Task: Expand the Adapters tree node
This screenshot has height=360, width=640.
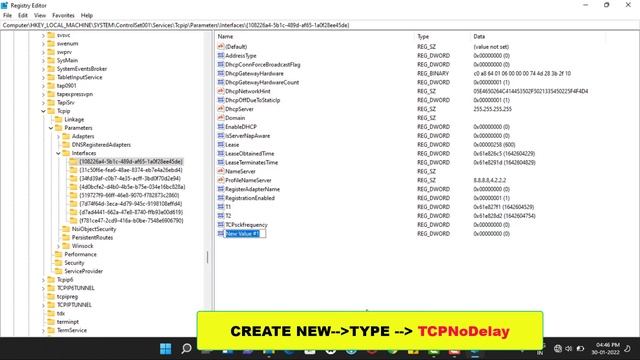Action: tap(58, 136)
